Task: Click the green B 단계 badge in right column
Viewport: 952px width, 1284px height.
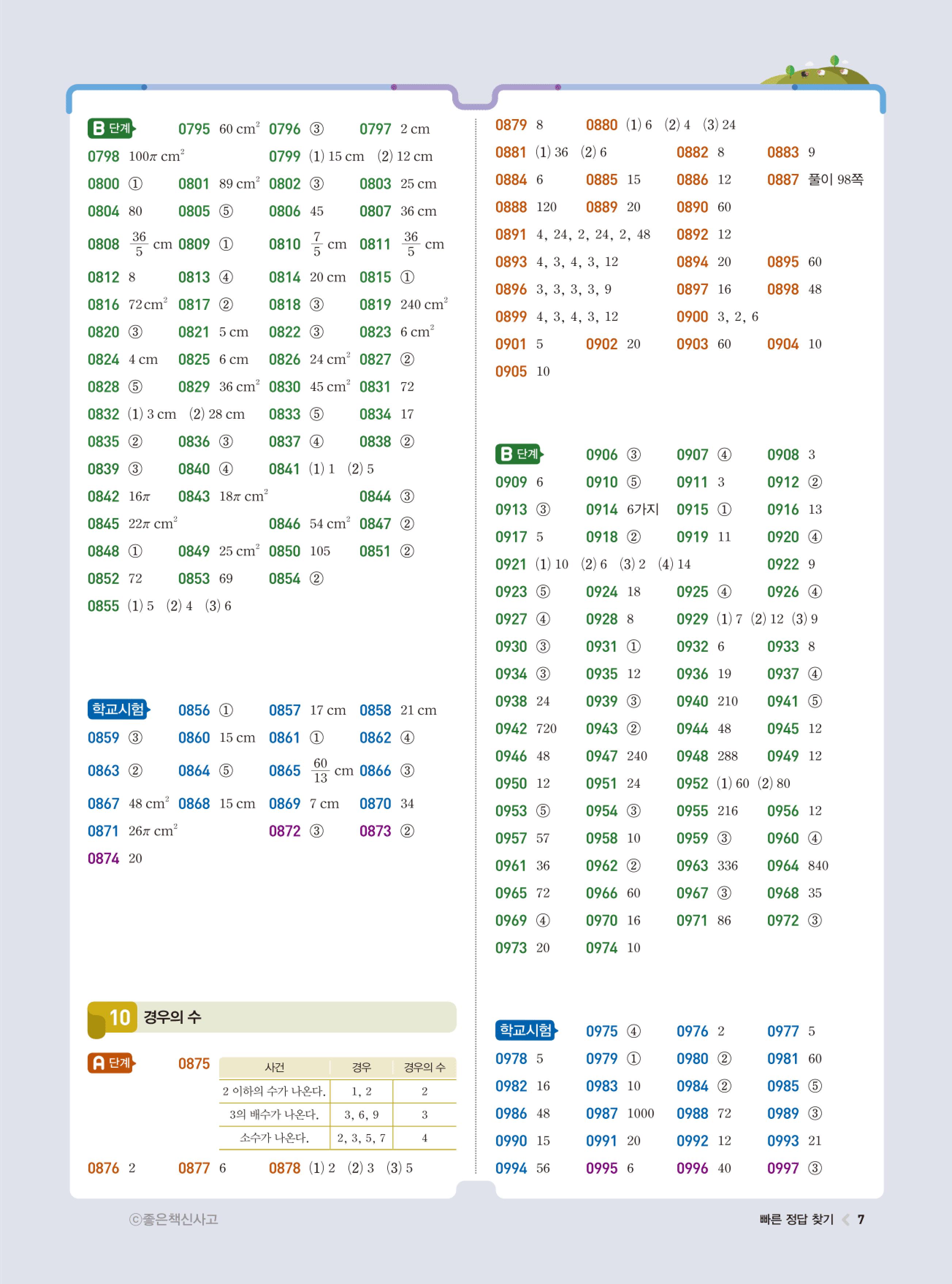Action: [x=519, y=454]
